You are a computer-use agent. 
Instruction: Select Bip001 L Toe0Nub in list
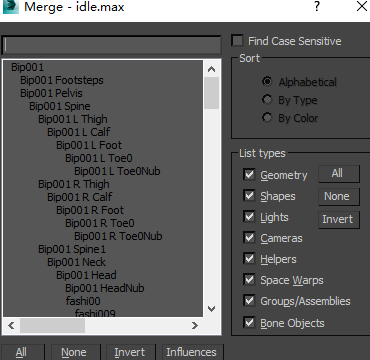117,171
